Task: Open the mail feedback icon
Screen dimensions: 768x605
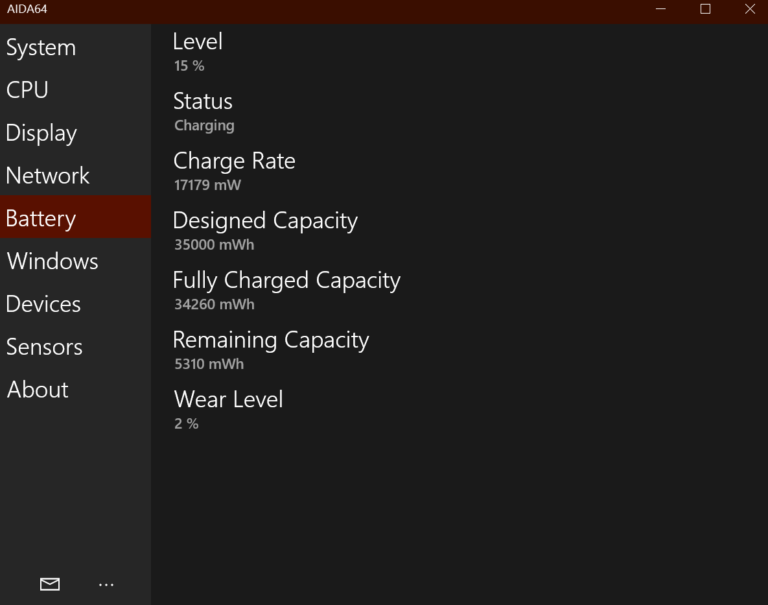Action: [x=49, y=584]
